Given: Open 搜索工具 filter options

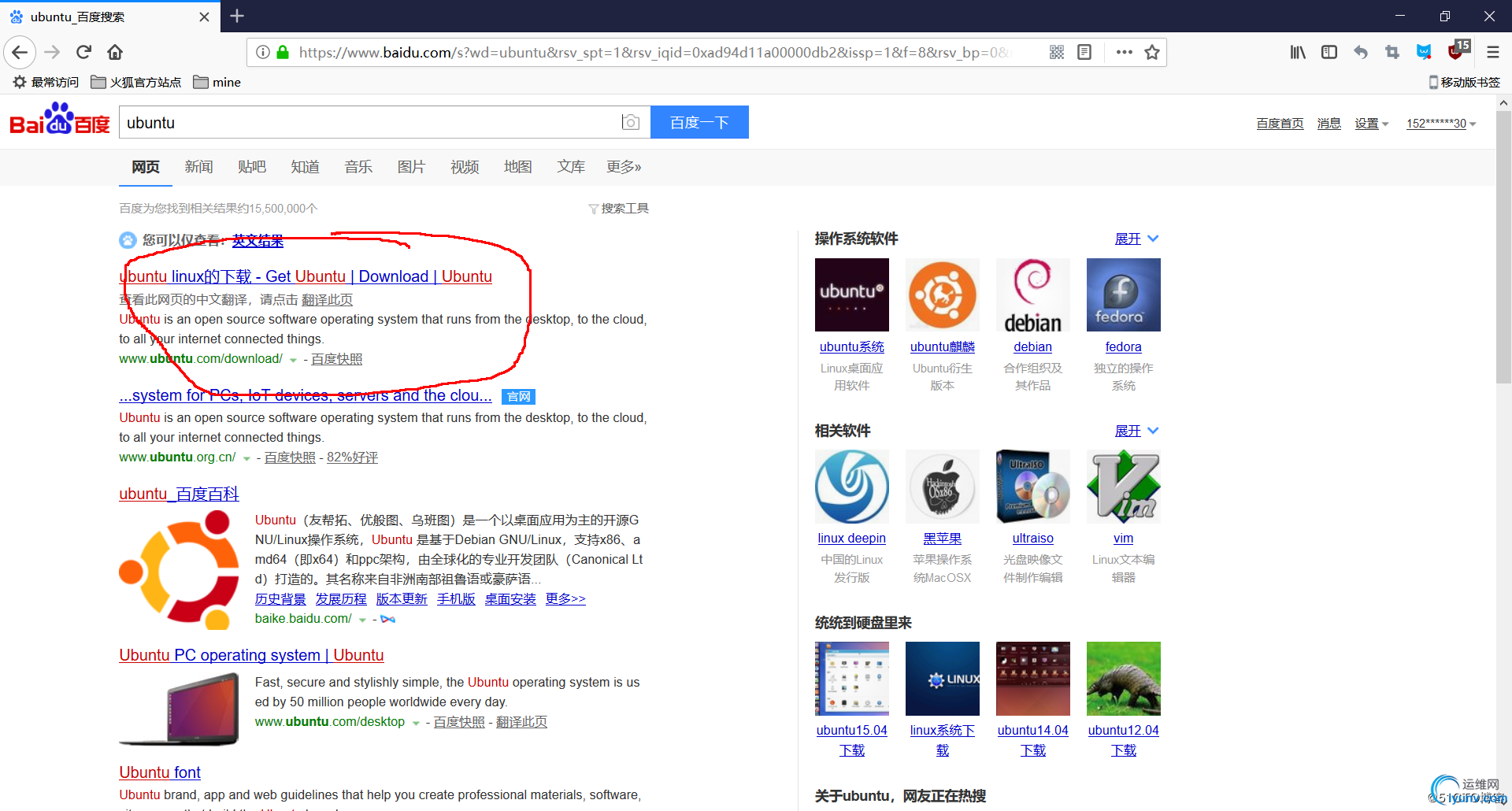Looking at the screenshot, I should (618, 209).
